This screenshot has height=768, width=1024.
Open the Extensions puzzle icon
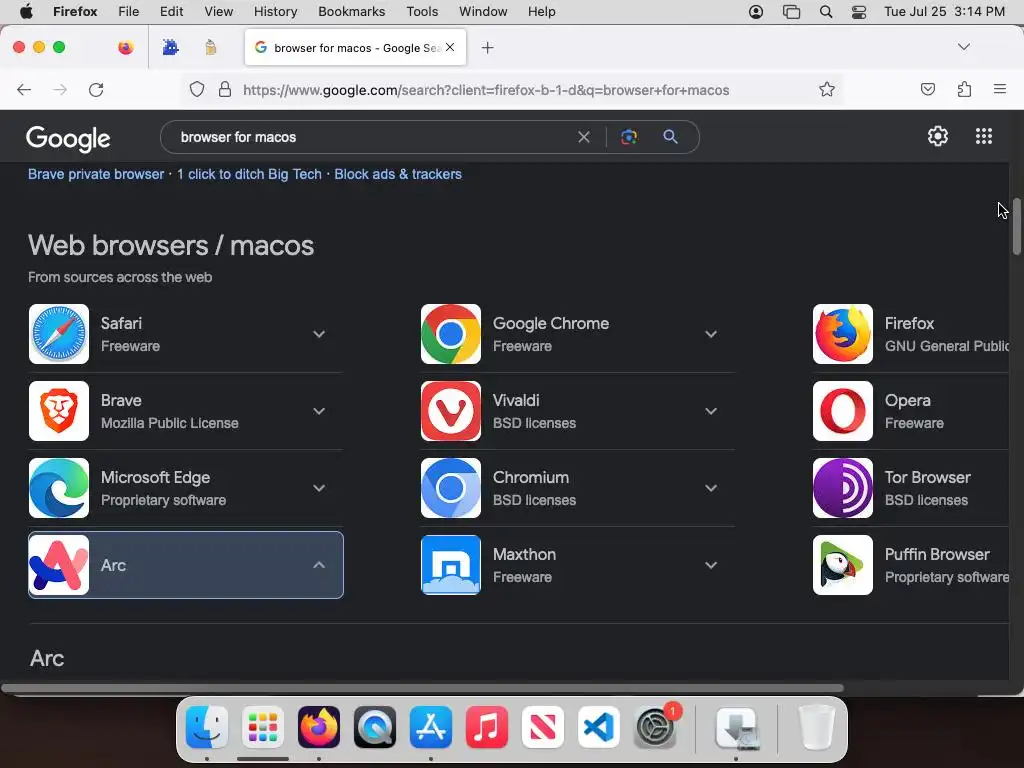click(x=964, y=89)
